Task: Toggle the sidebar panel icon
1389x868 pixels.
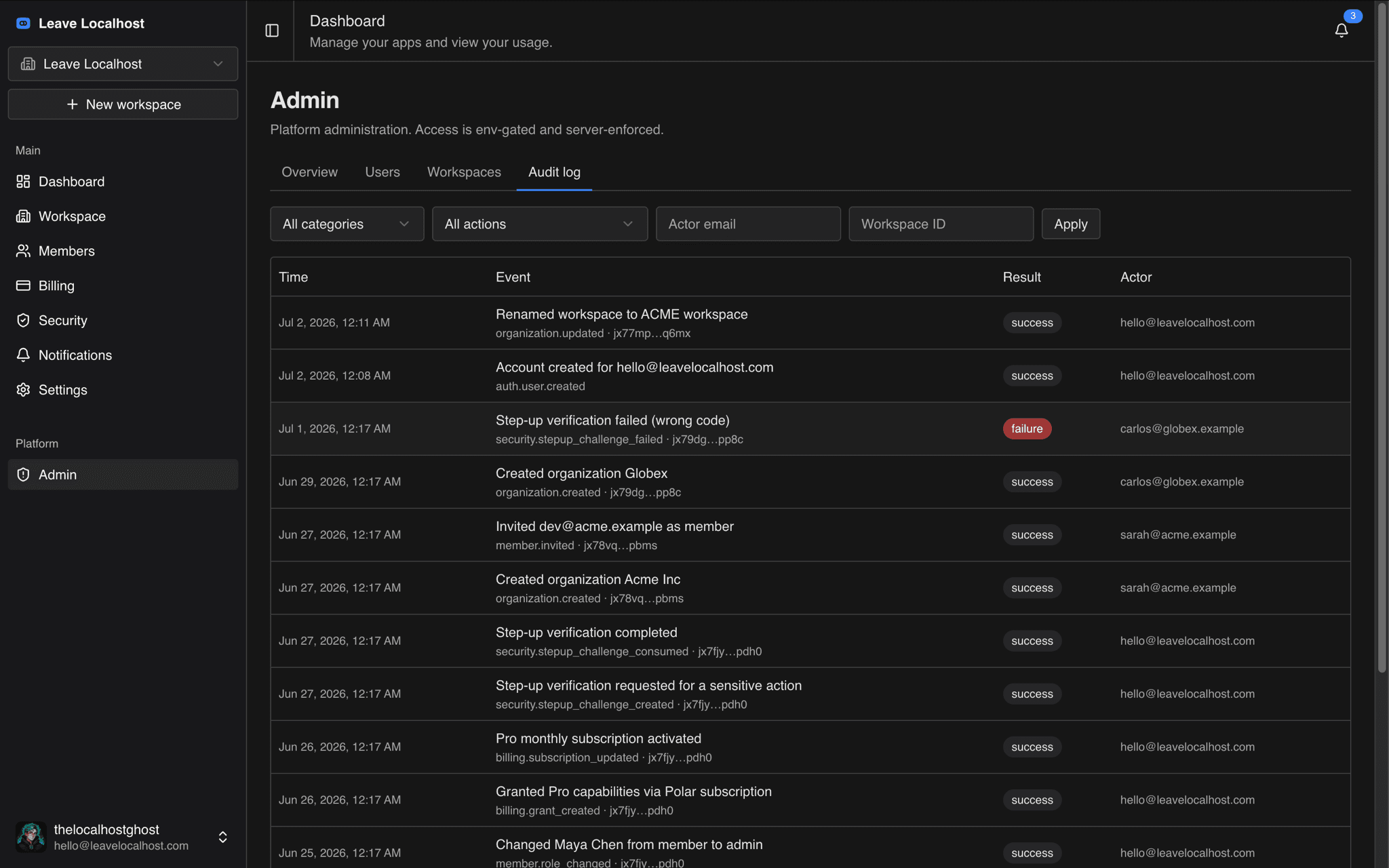Action: 272,31
